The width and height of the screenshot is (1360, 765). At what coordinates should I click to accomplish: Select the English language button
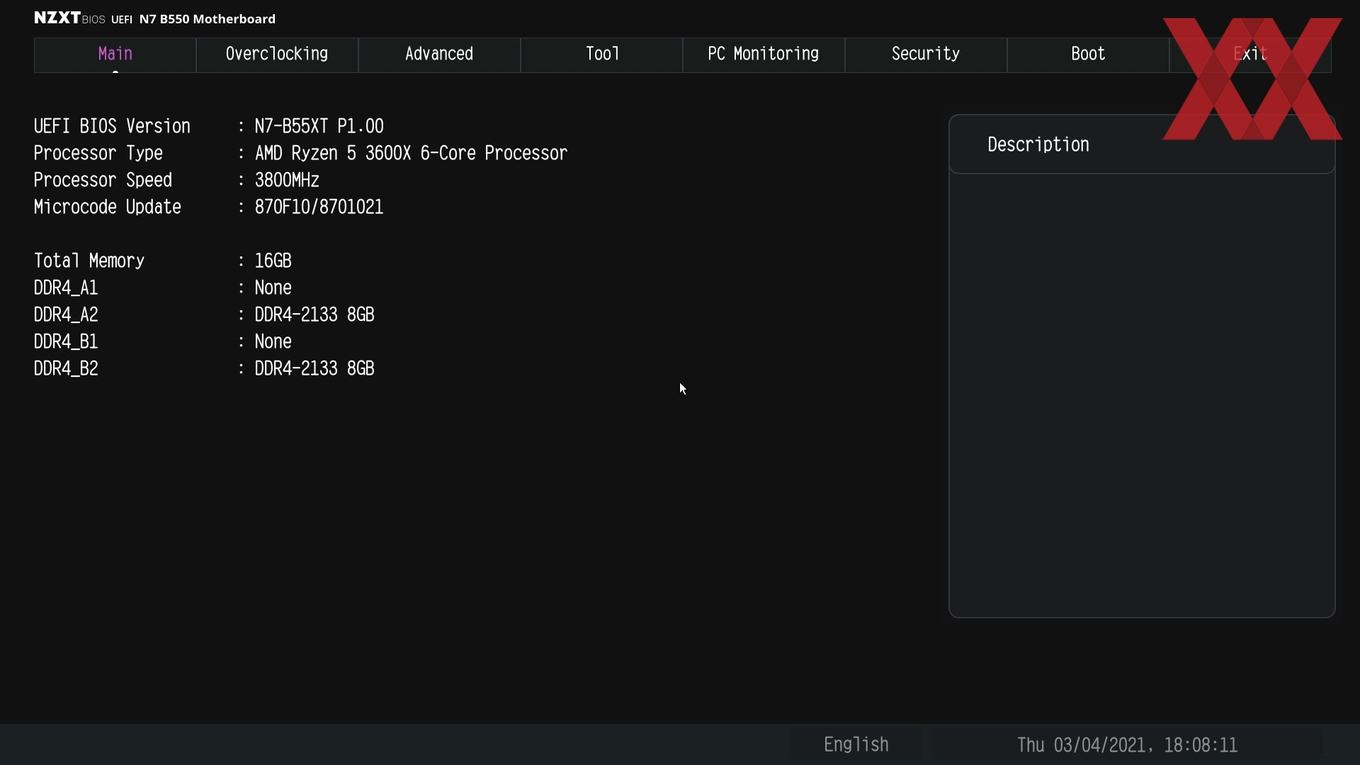856,745
